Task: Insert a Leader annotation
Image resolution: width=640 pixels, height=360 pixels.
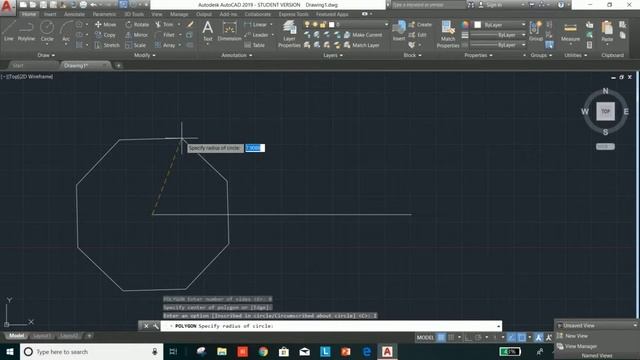Action: (257, 35)
